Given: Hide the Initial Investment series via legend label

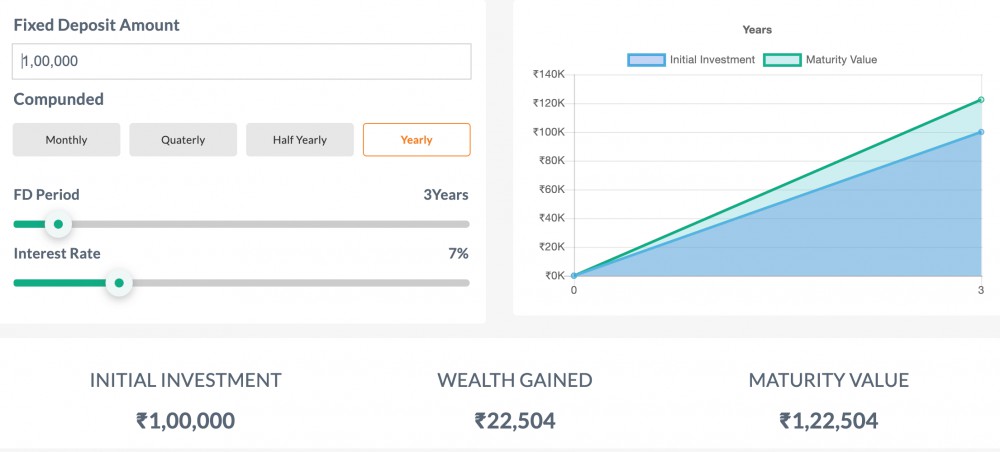Looking at the screenshot, I should pos(712,60).
